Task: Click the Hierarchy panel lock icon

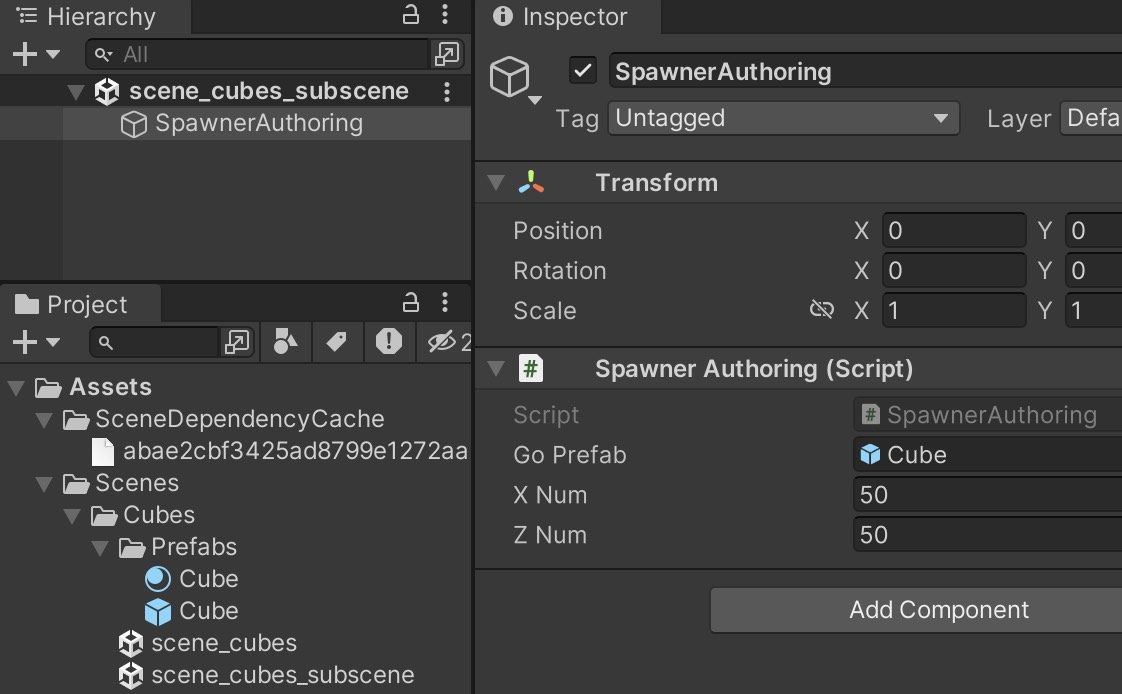Action: pyautogui.click(x=411, y=14)
